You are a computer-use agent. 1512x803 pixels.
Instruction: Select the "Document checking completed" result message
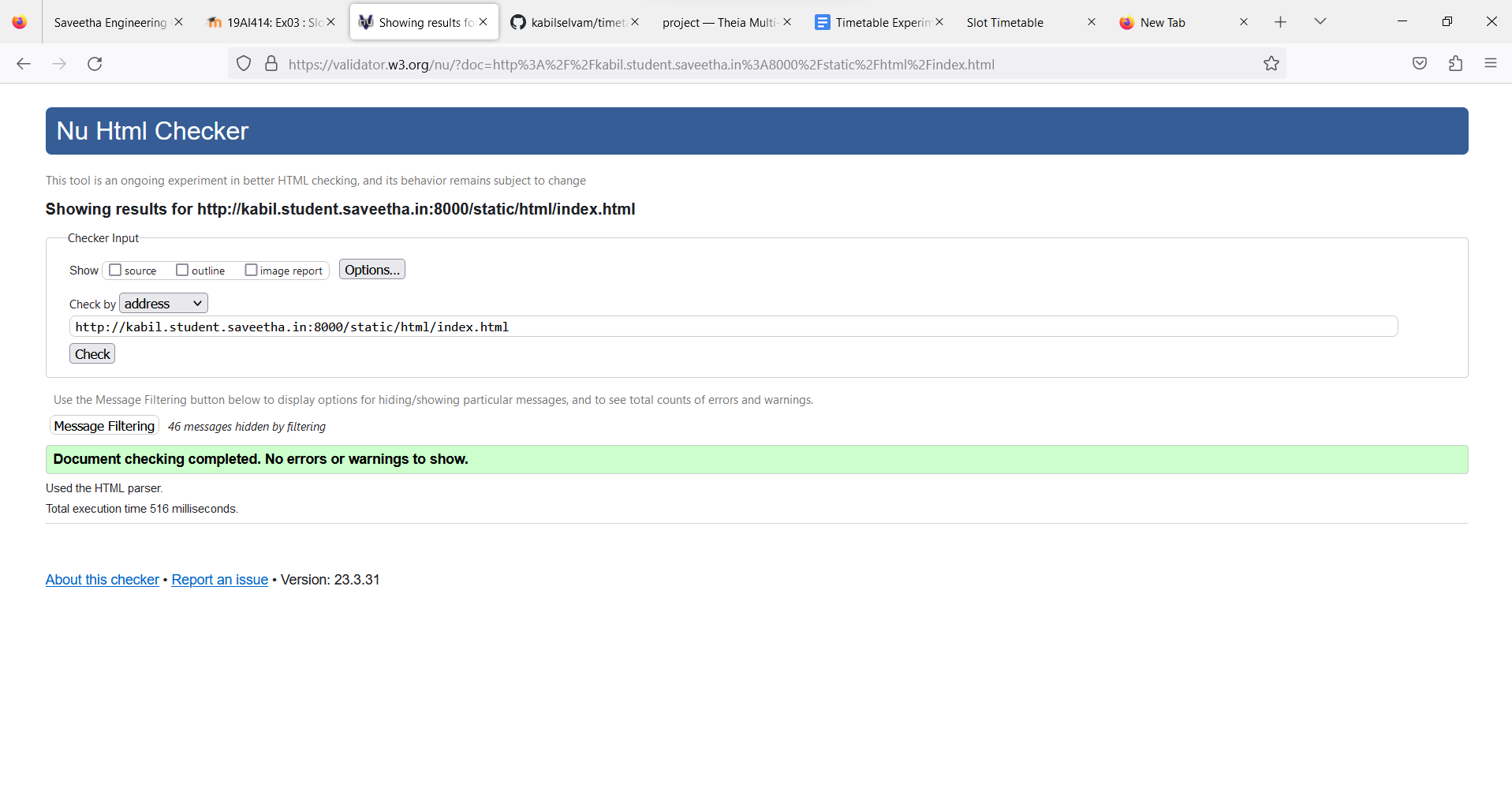261,459
